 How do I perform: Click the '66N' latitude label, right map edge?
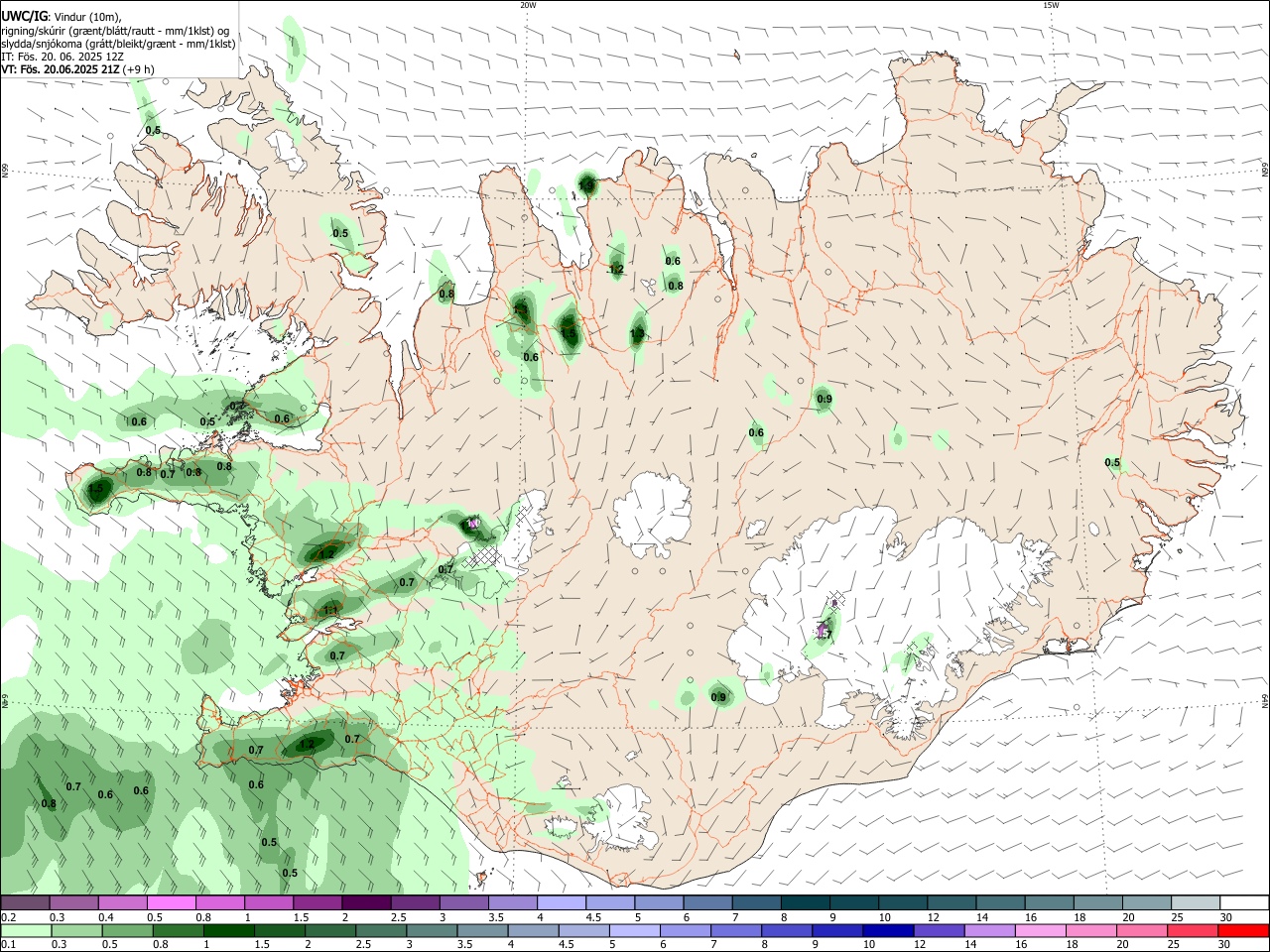1265,169
